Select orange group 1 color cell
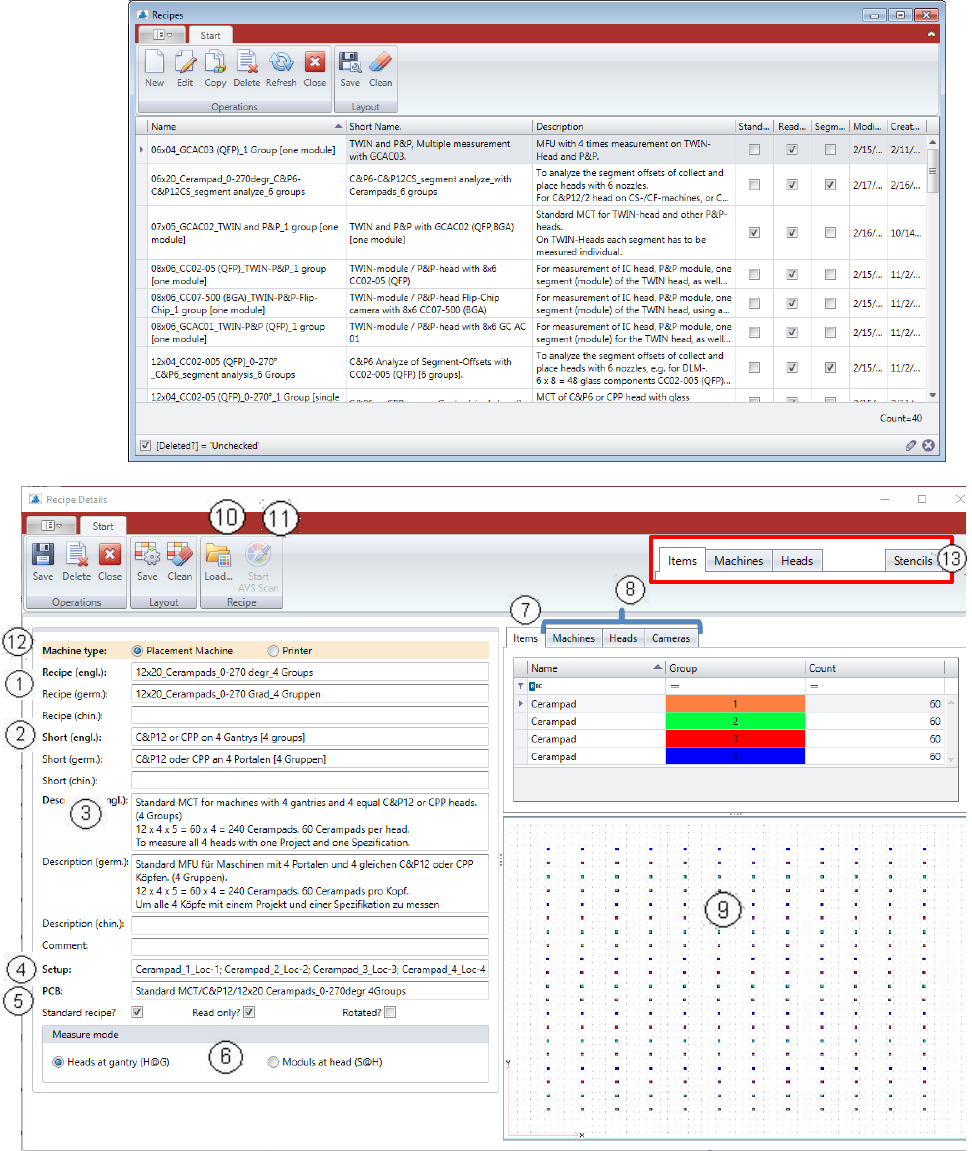Screen dimensions: 972x1151 [735, 704]
